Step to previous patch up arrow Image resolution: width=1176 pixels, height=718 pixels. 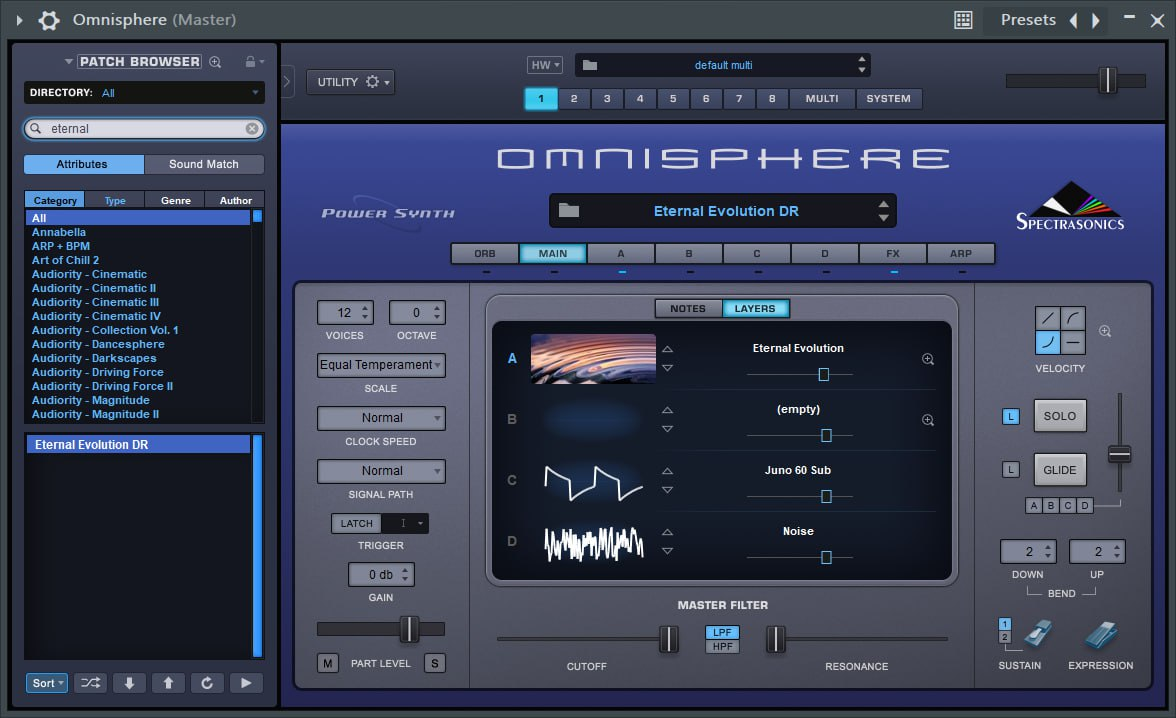pos(168,683)
